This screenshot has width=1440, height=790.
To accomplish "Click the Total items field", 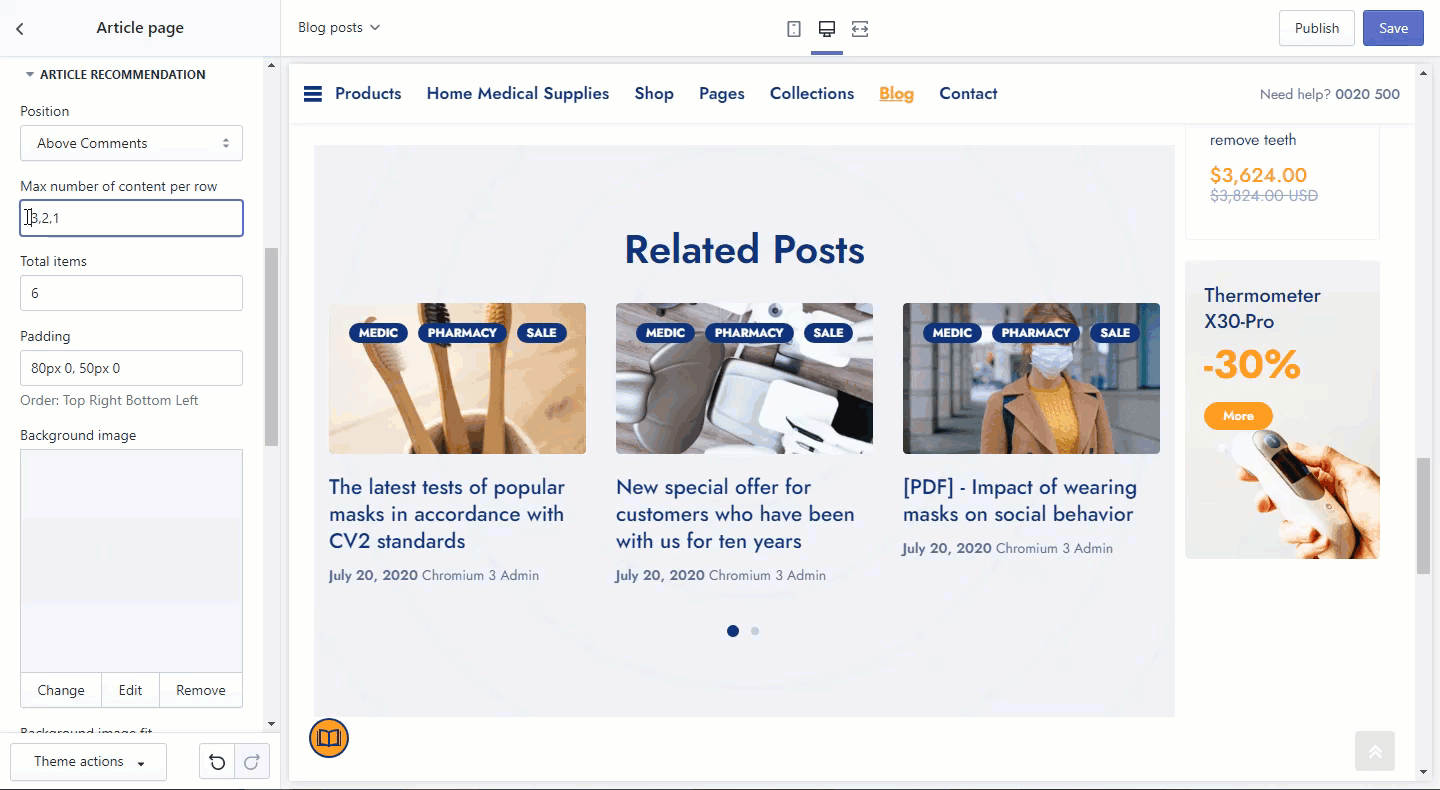I will coord(131,293).
